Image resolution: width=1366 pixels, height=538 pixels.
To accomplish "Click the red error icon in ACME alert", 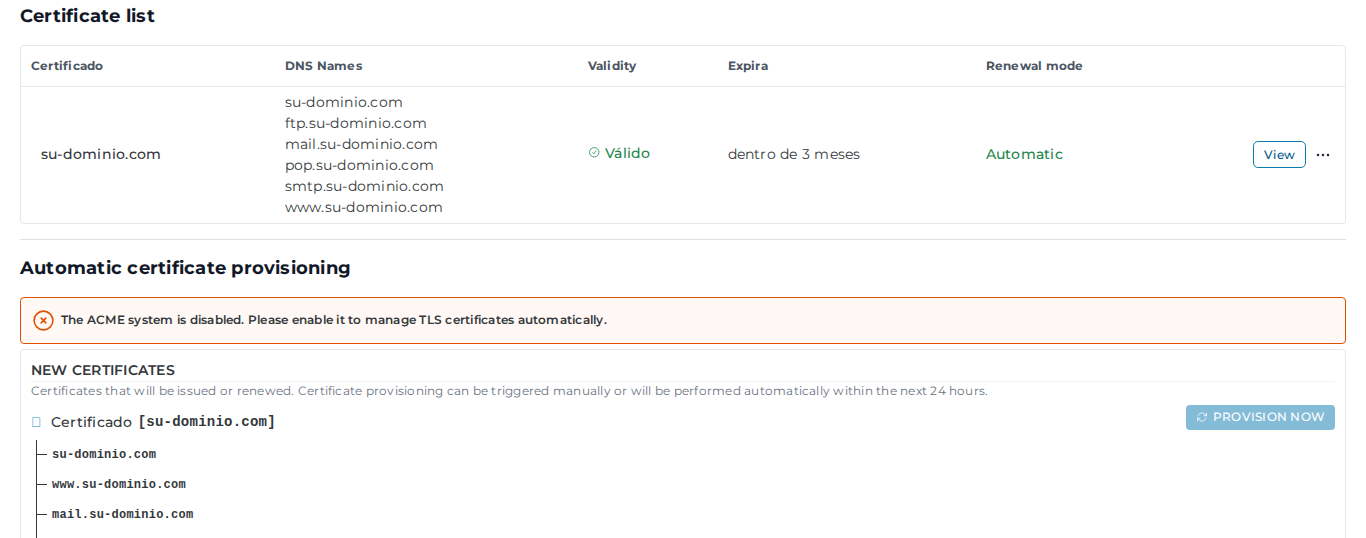I will click(43, 320).
